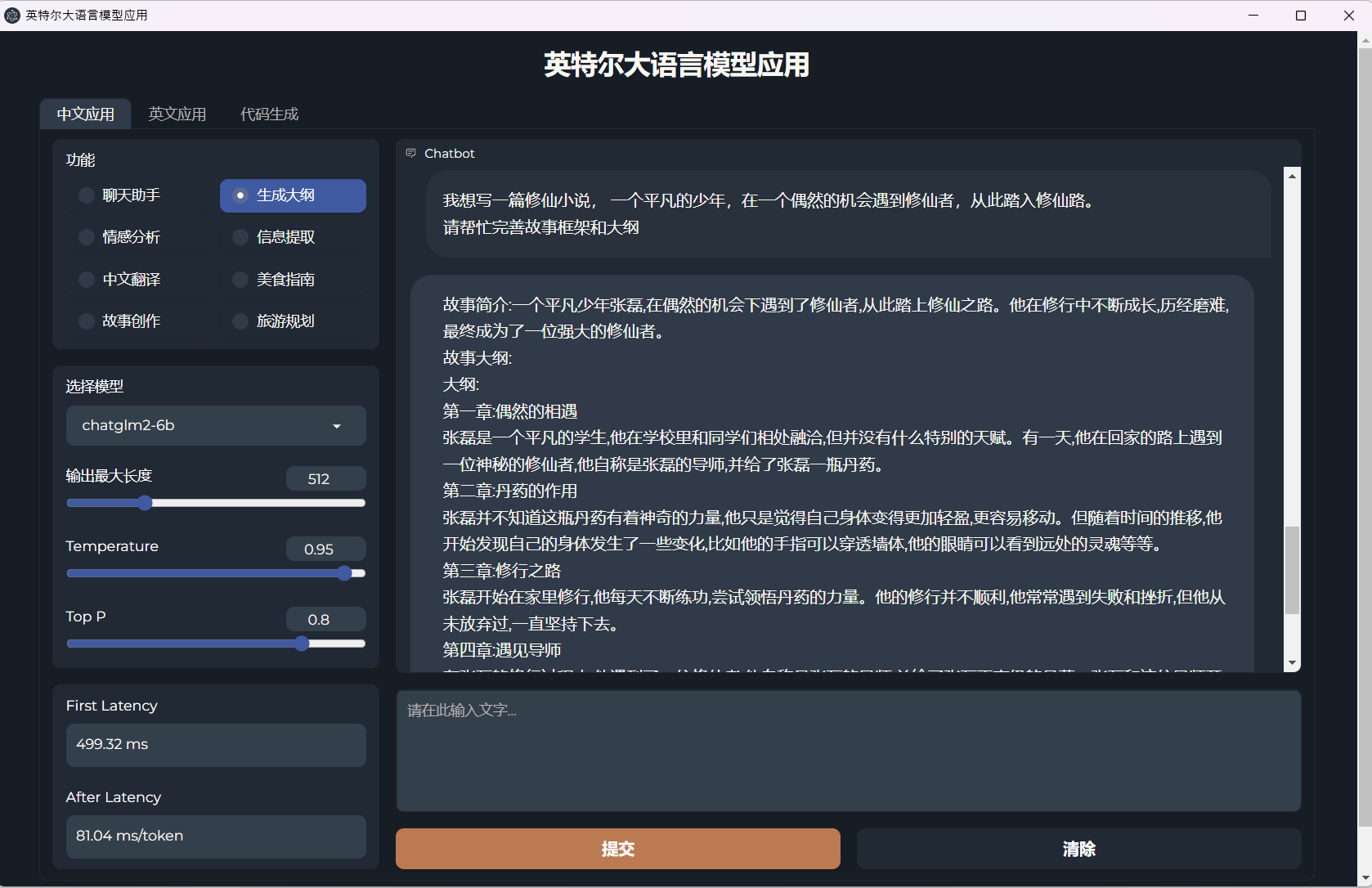Screen dimensions: 1372x888
Task: Maximize the application window
Action: click(1301, 16)
